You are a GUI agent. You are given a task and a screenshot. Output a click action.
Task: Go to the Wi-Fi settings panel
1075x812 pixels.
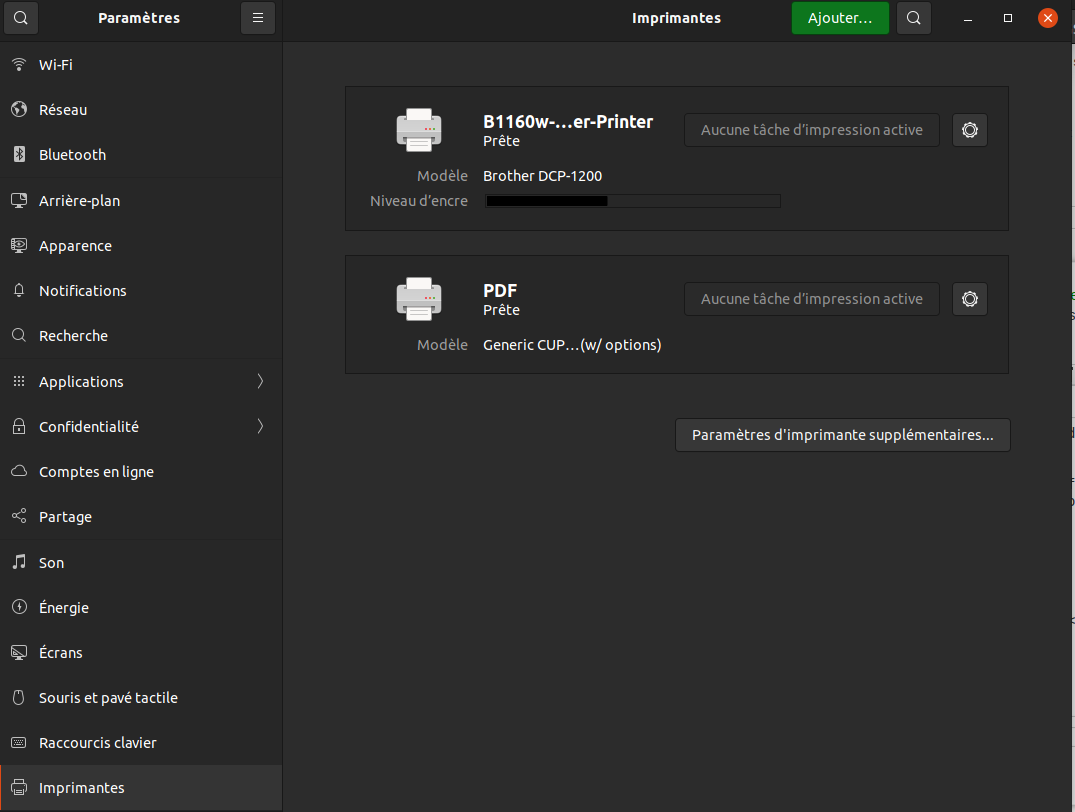click(x=56, y=65)
